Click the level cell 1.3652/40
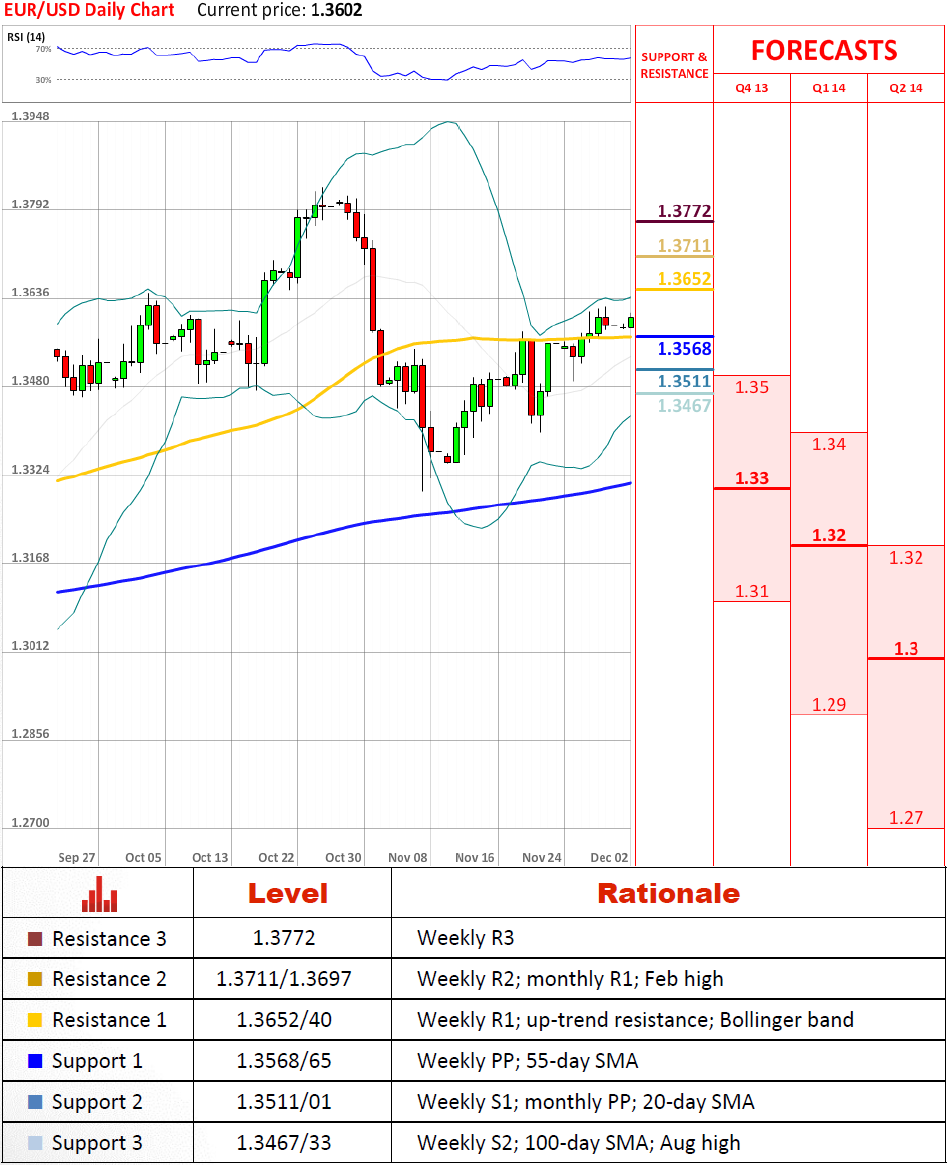The image size is (948, 1165). coord(284,1019)
